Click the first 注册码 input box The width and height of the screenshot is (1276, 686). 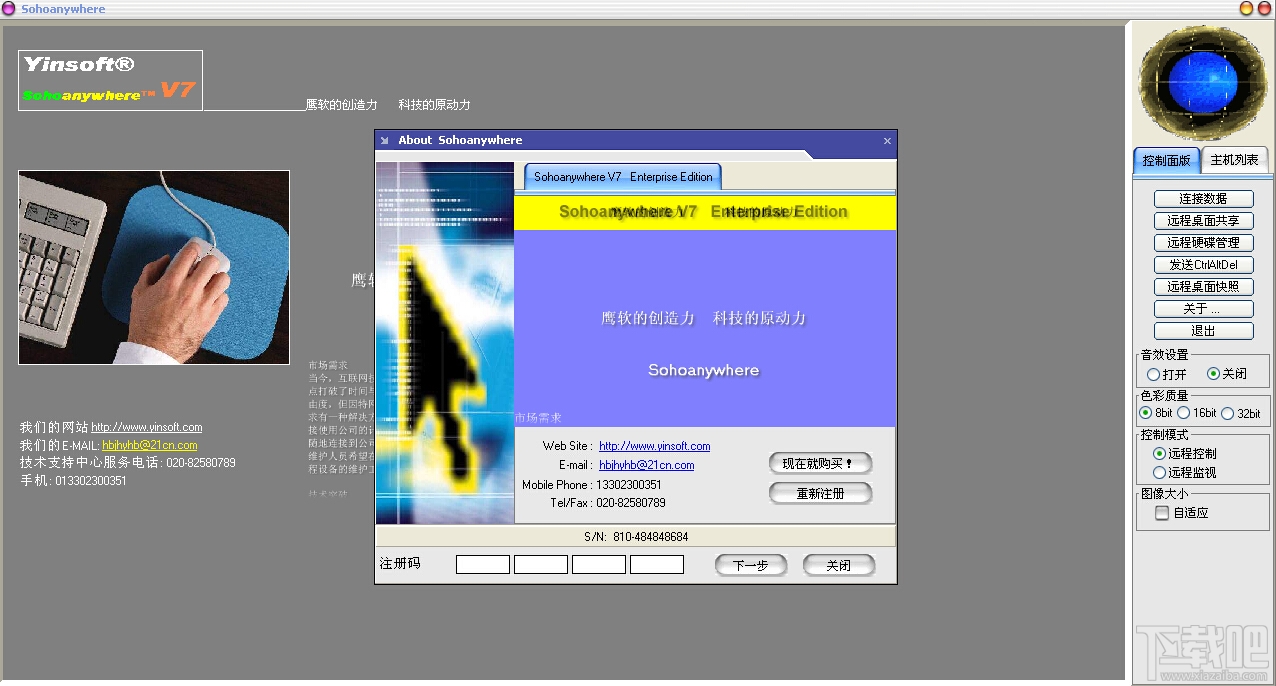(483, 565)
